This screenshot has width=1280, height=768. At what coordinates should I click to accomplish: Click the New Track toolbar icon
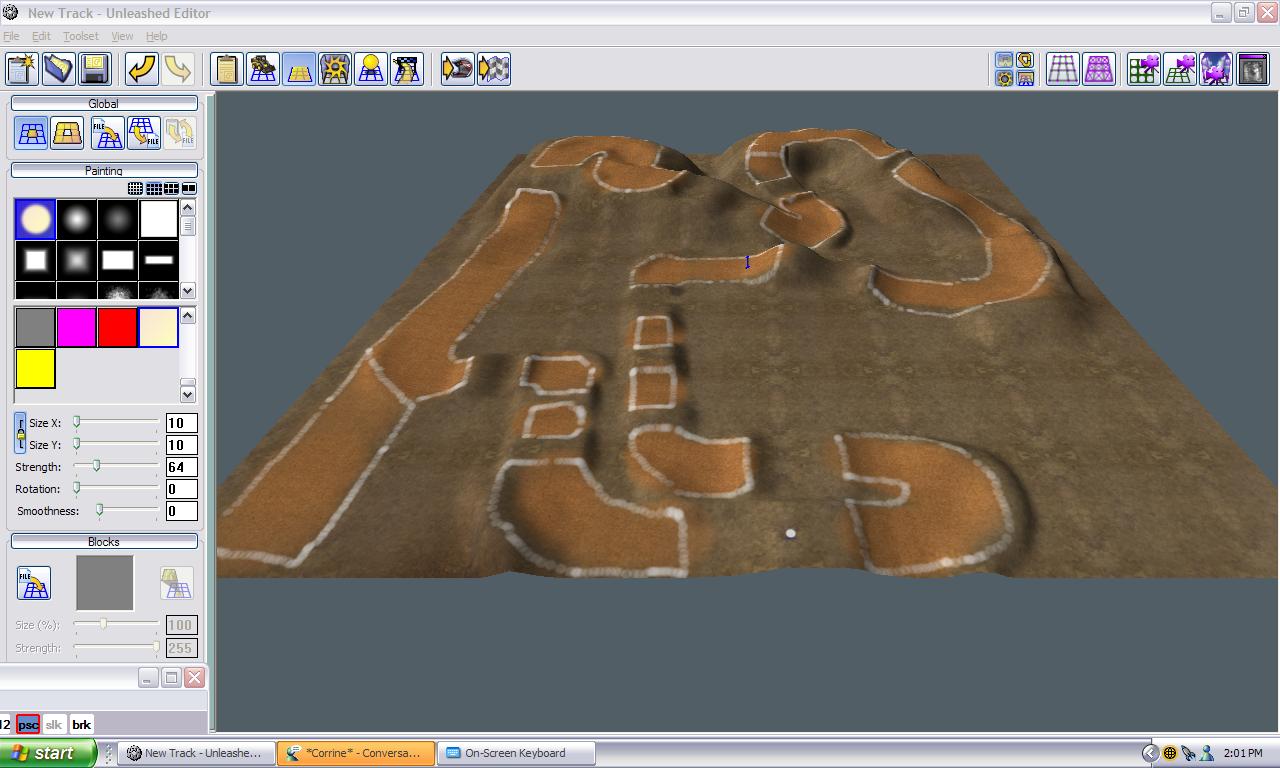22,69
